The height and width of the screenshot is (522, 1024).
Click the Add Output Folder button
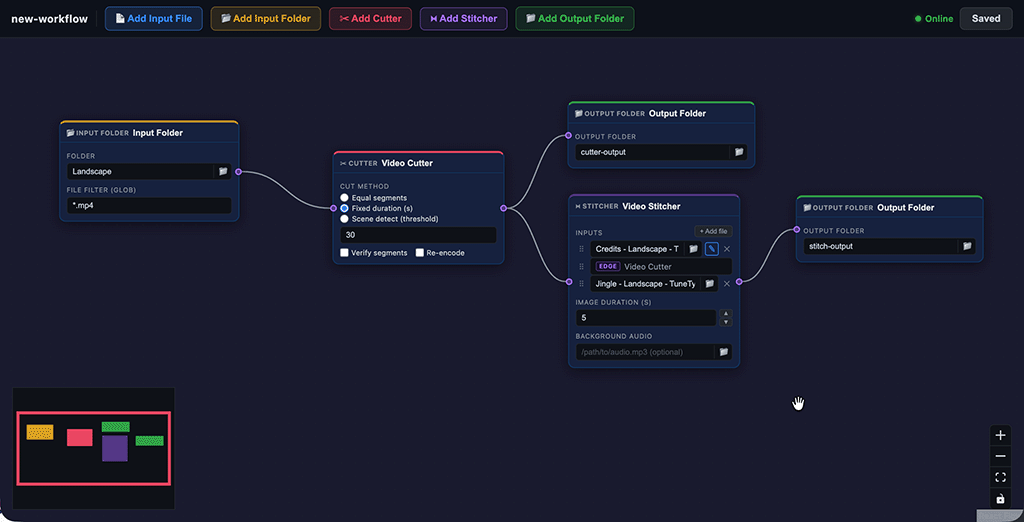[x=575, y=18]
